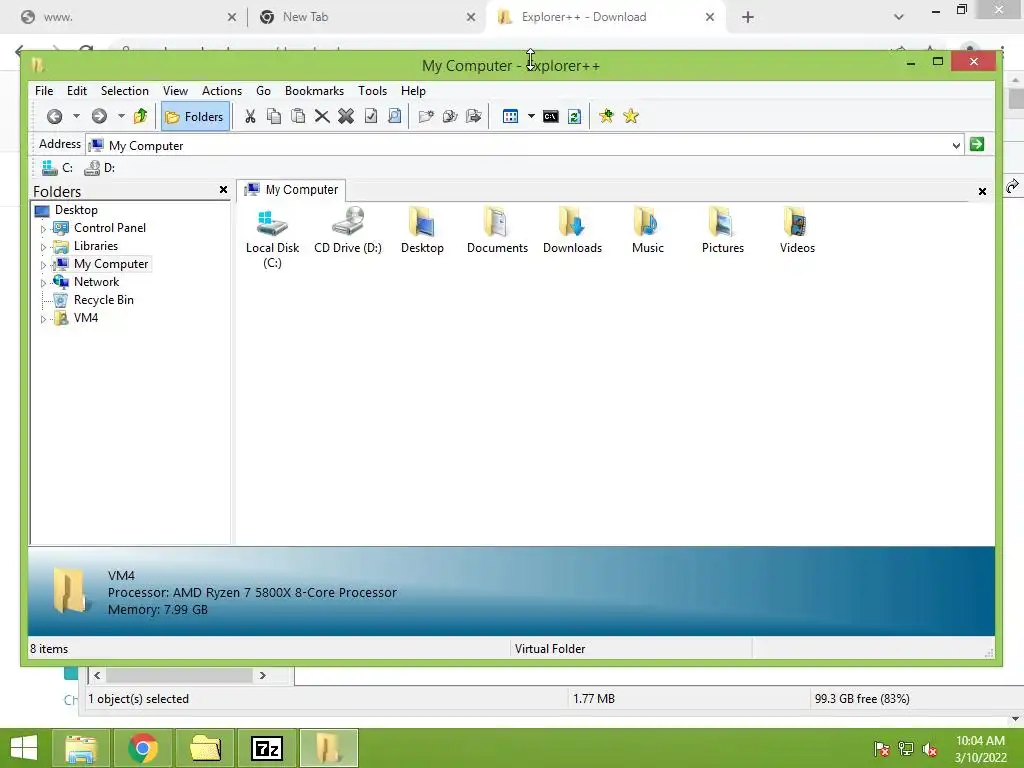Select Control Panel in folder tree
The width and height of the screenshot is (1024, 768).
110,228
